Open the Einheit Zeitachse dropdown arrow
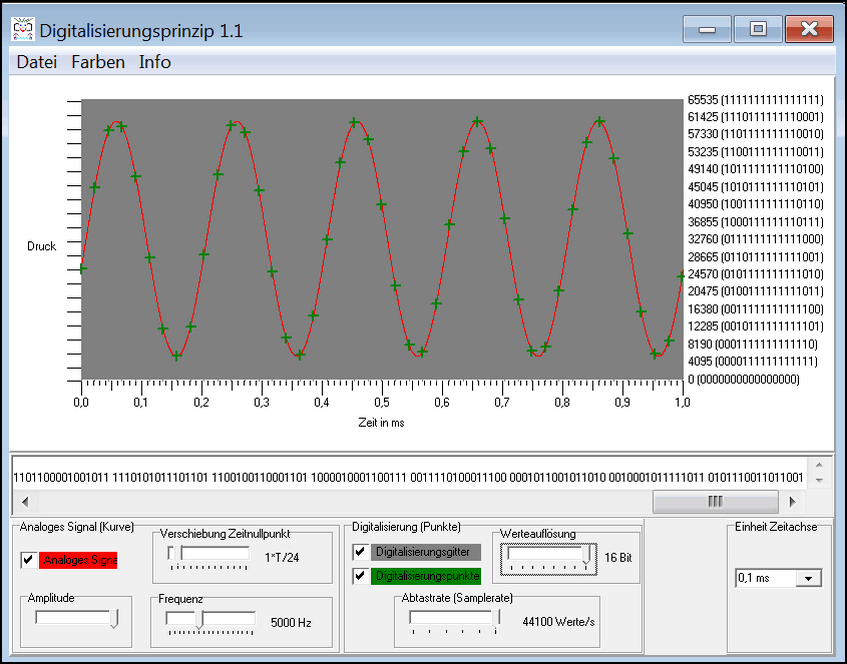This screenshot has height=664, width=847. coord(809,578)
